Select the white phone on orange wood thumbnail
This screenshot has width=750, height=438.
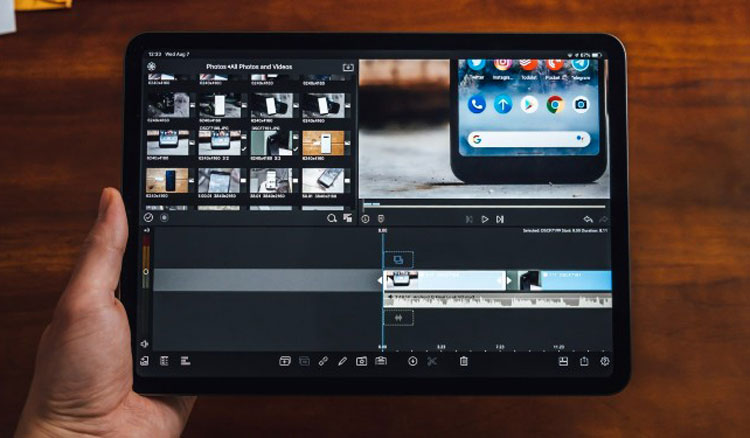(323, 143)
